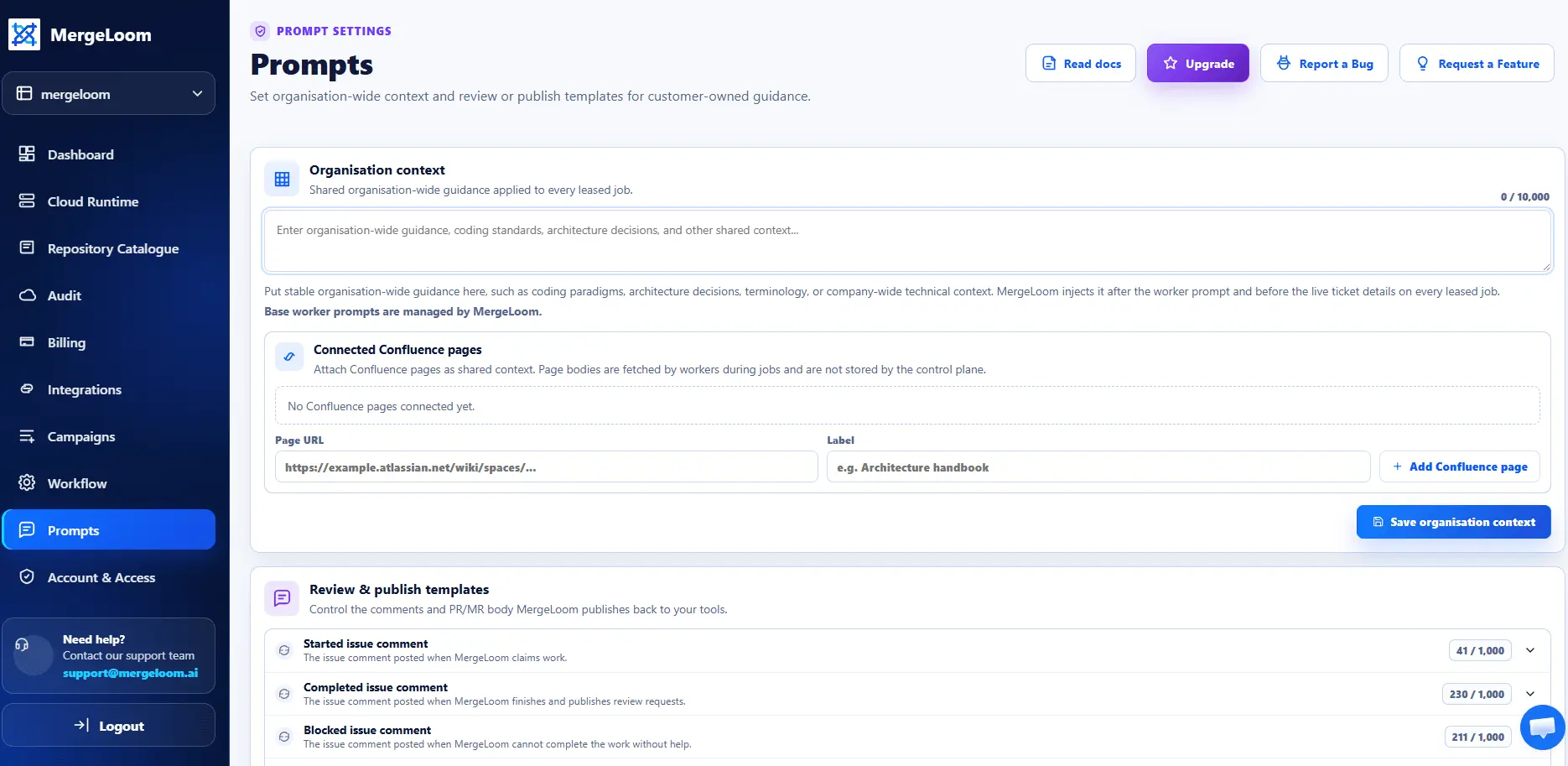Click Request a Feature button

pos(1477,63)
